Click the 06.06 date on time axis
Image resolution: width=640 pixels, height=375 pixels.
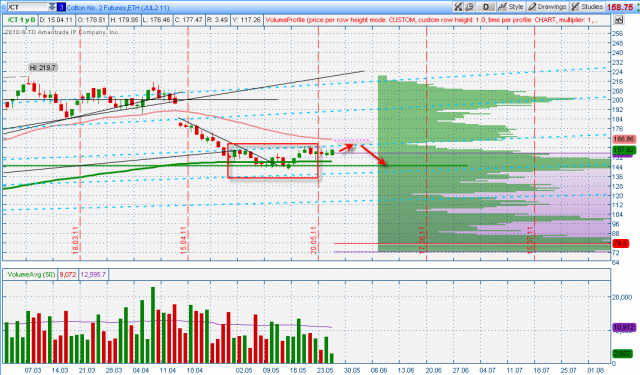[x=379, y=370]
